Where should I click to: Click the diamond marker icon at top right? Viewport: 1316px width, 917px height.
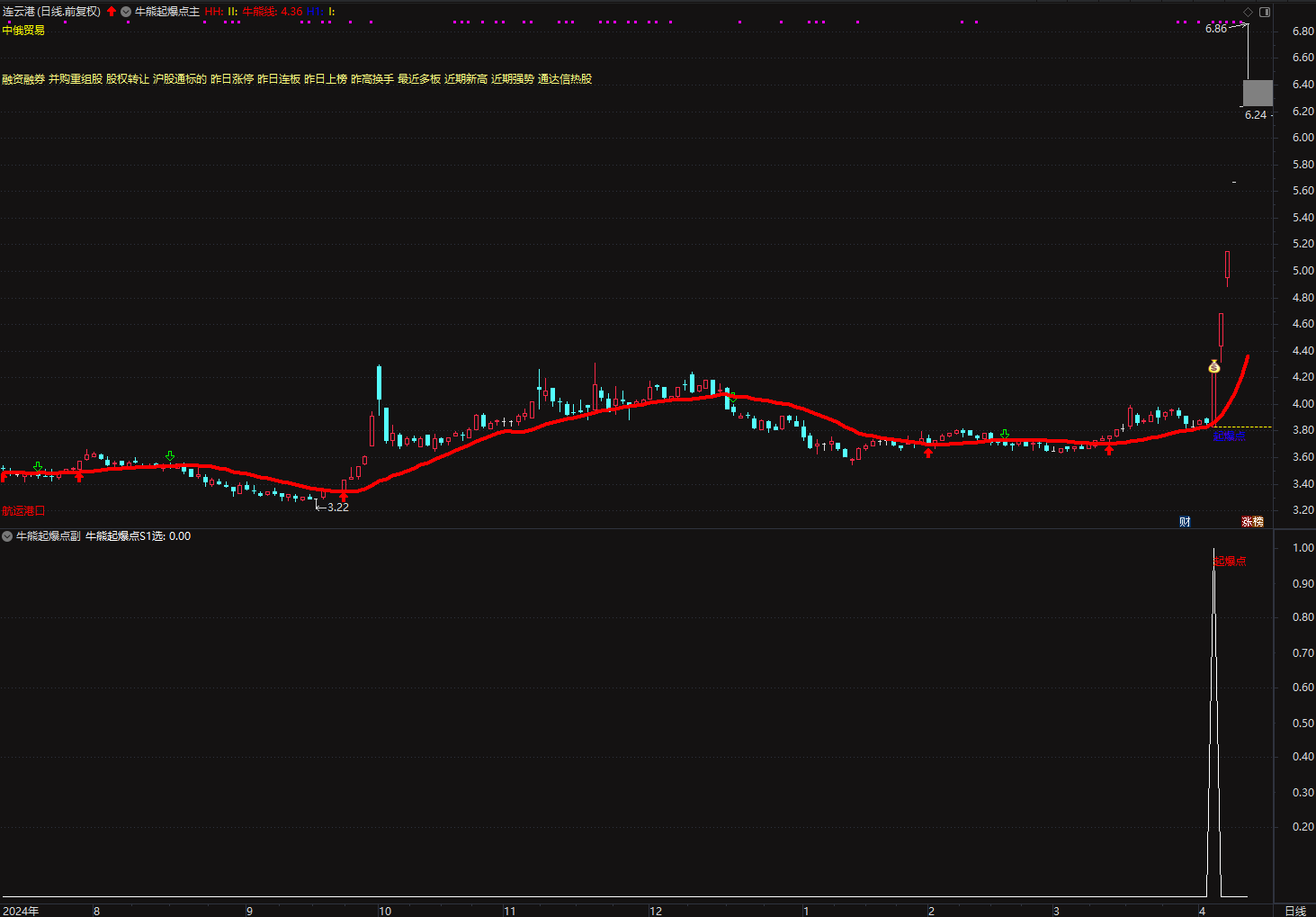[1248, 12]
